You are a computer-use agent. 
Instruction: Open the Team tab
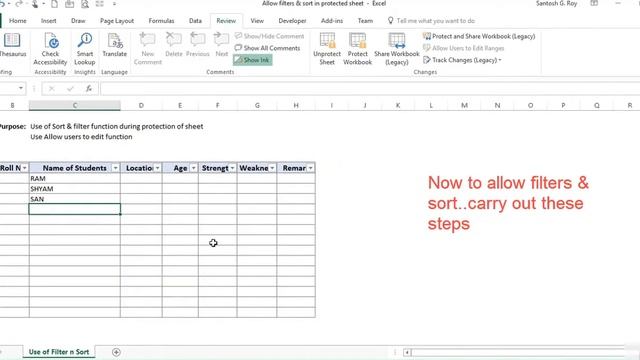[x=365, y=20]
